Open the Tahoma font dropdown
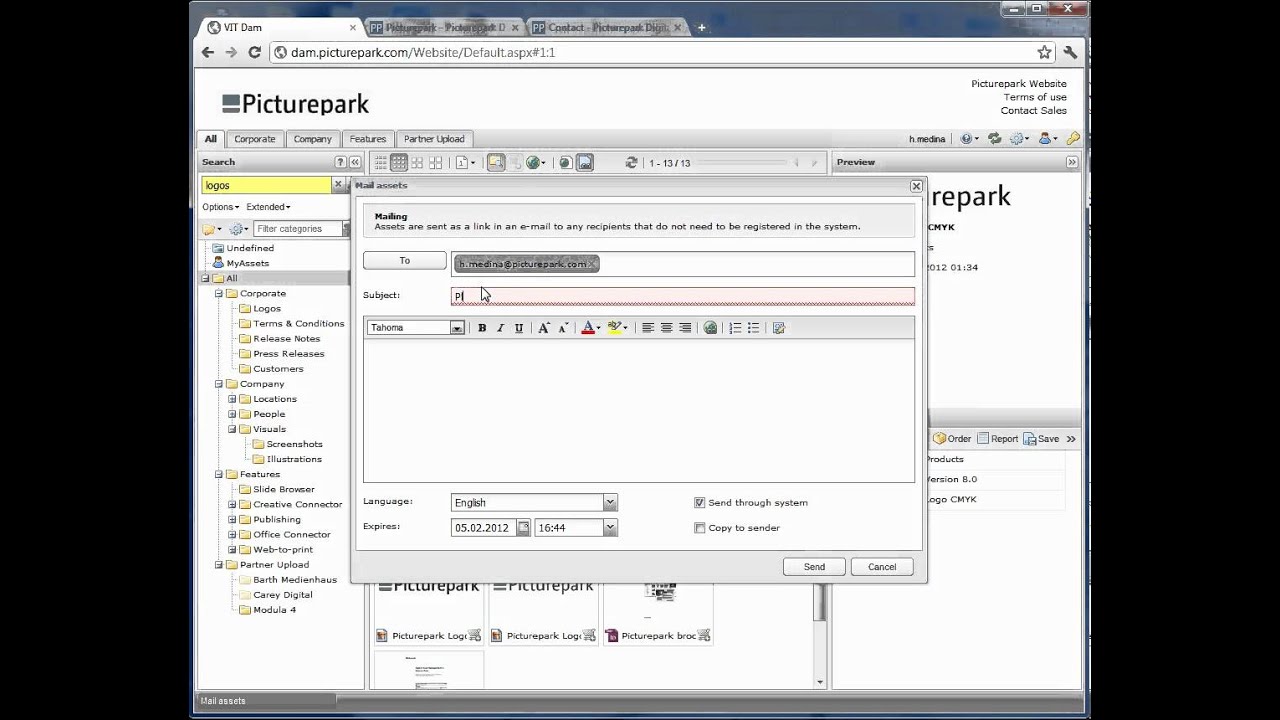The width and height of the screenshot is (1280, 720). pyautogui.click(x=456, y=328)
